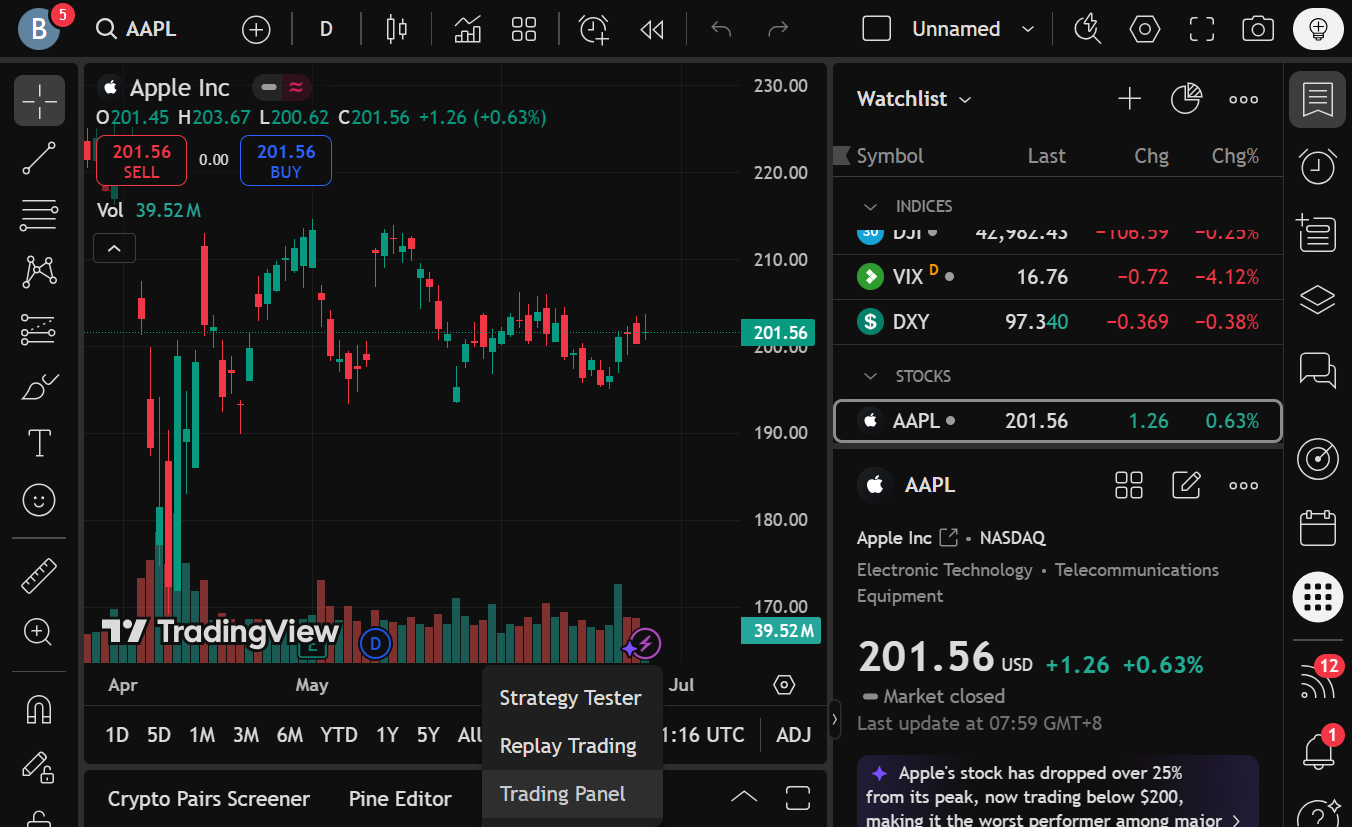Create an alert with the alarm clock icon
Viewport: 1352px width, 827px height.
click(x=595, y=29)
